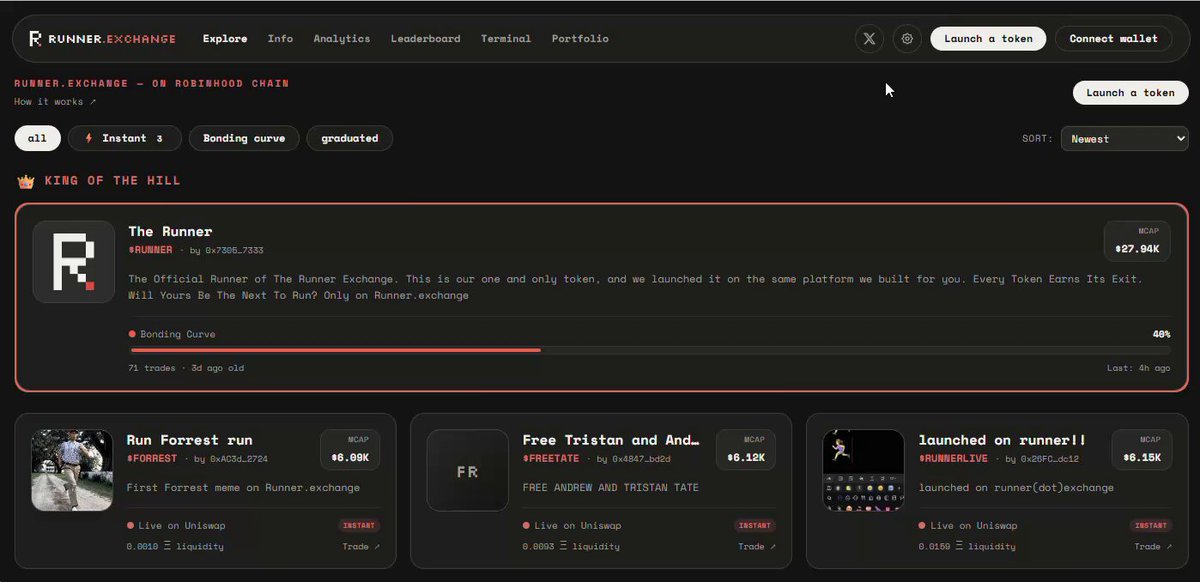
Task: Click the Trade link on the RUNNERLIVE card
Action: pos(1154,547)
